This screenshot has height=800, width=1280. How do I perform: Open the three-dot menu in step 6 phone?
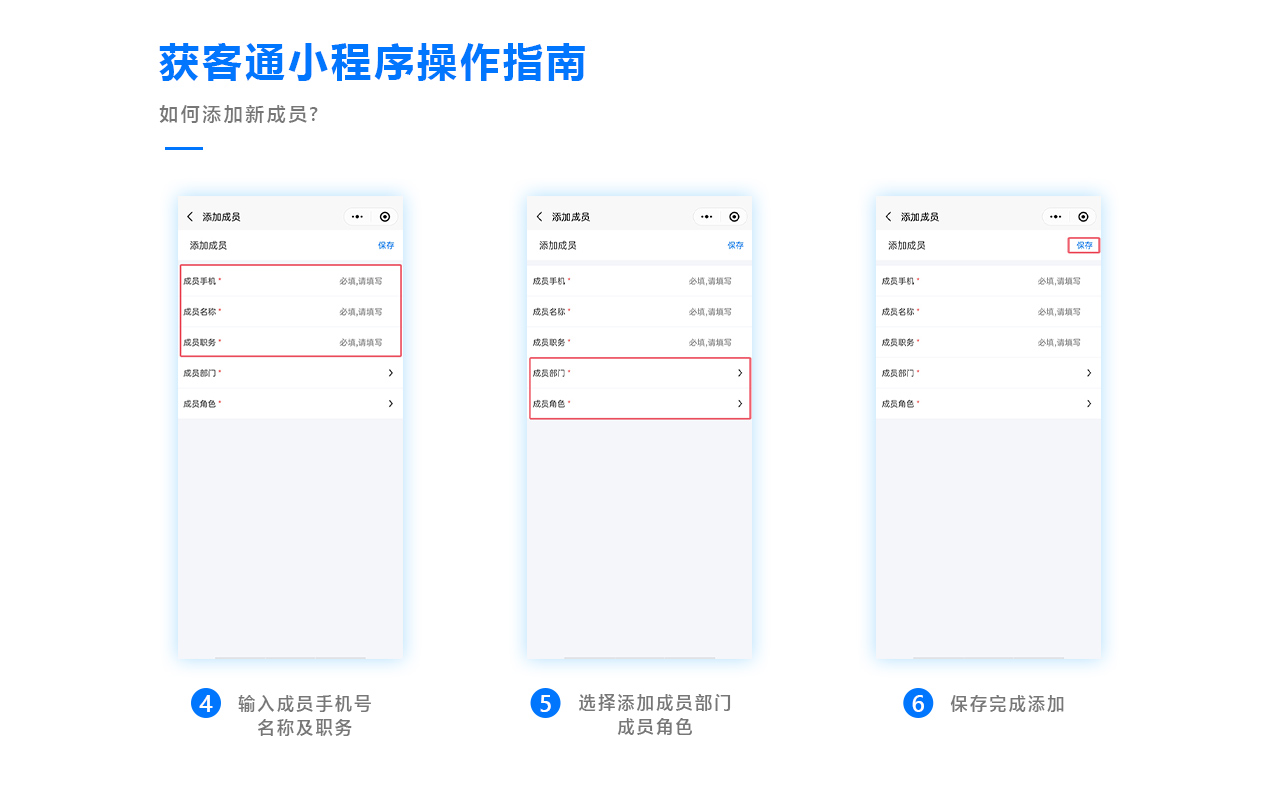click(1055, 217)
